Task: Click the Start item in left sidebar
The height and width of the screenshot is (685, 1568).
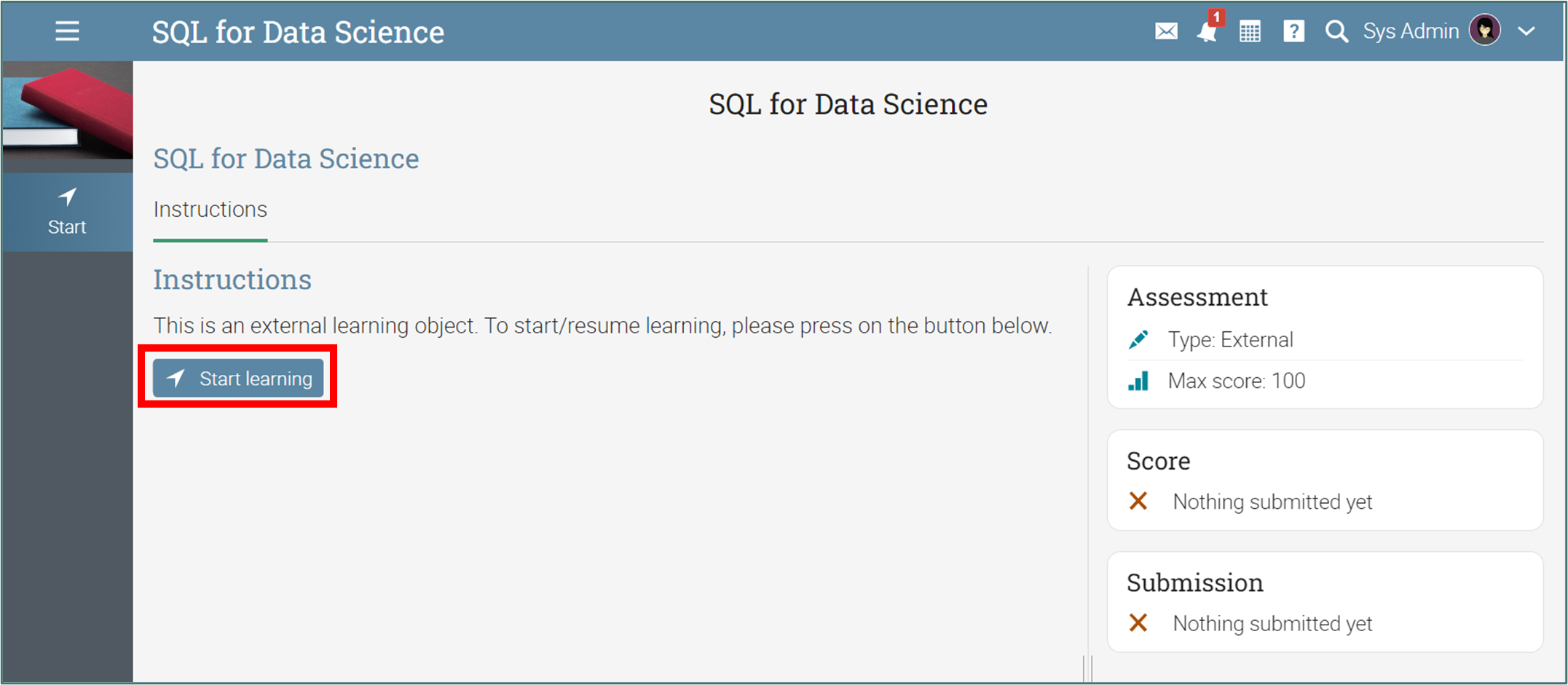Action: coord(67,212)
